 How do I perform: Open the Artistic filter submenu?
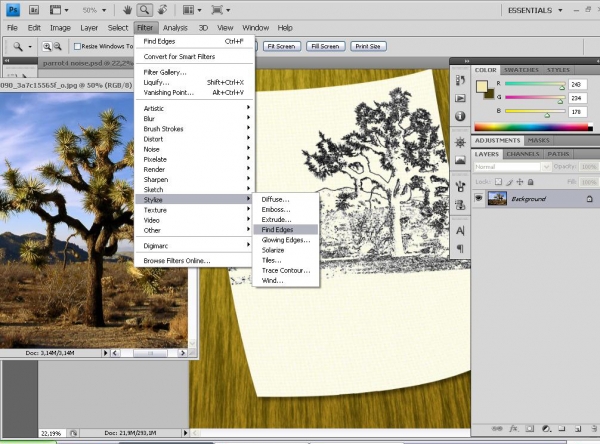click(194, 108)
